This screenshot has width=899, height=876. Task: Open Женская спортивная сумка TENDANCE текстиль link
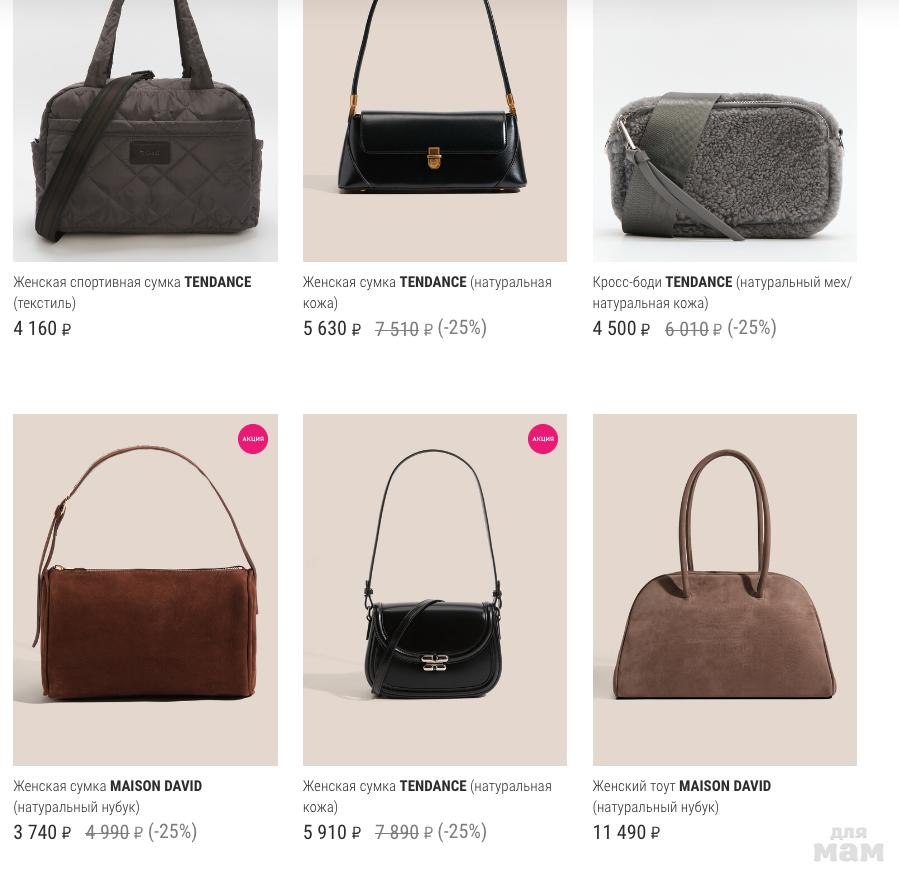(x=132, y=292)
